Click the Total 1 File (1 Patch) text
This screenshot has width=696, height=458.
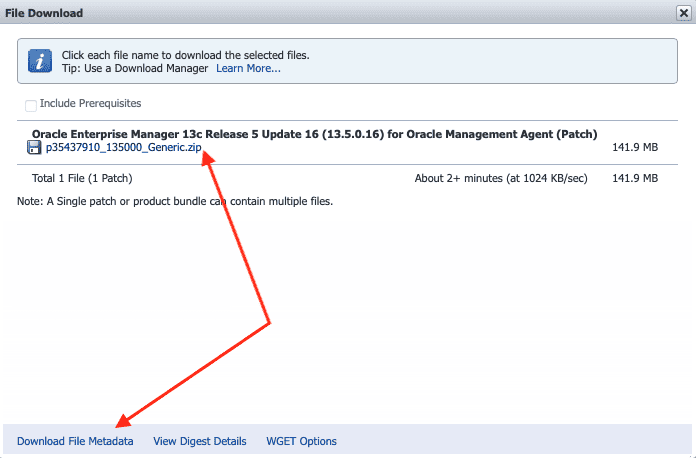click(x=82, y=179)
